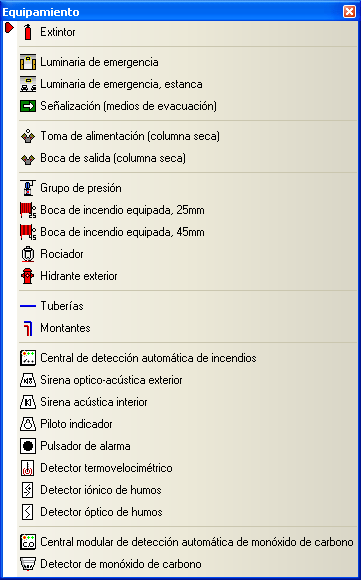Select the red Extintor extinguisher icon
This screenshot has height=580, width=361.
tap(28, 32)
